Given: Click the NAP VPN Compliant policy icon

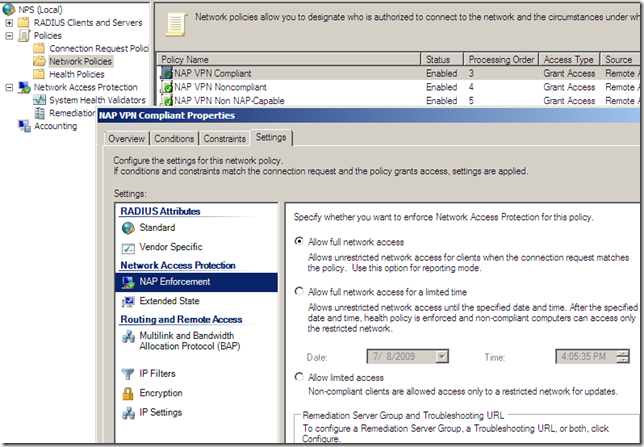Looking at the screenshot, I should coord(166,73).
